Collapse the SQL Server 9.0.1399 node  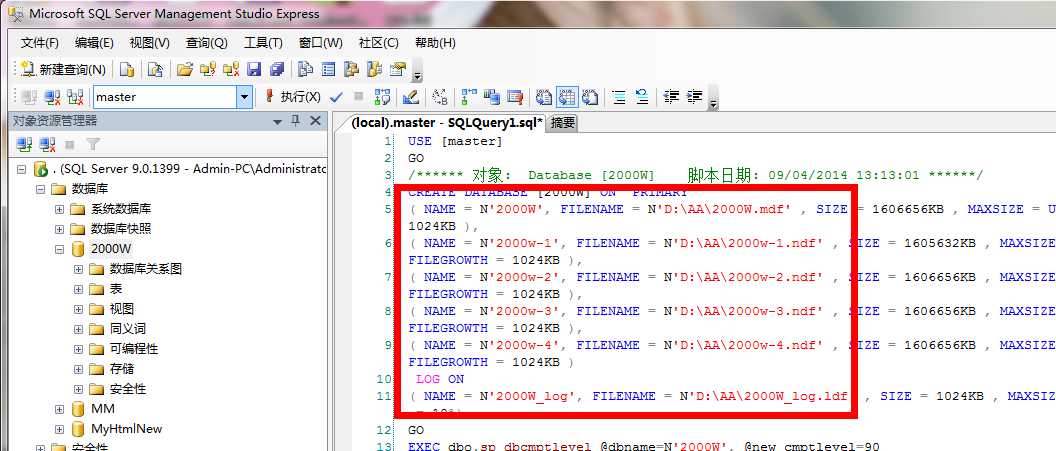(22, 169)
